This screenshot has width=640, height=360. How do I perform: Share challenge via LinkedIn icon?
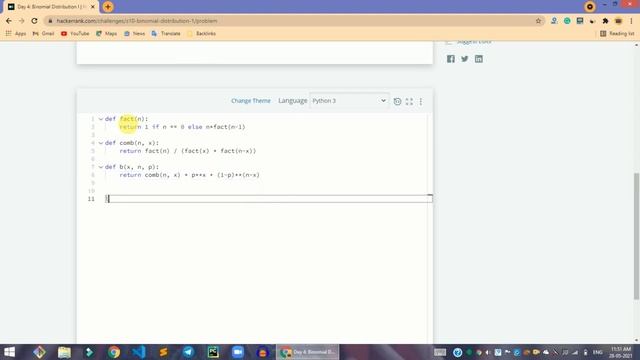pos(479,59)
